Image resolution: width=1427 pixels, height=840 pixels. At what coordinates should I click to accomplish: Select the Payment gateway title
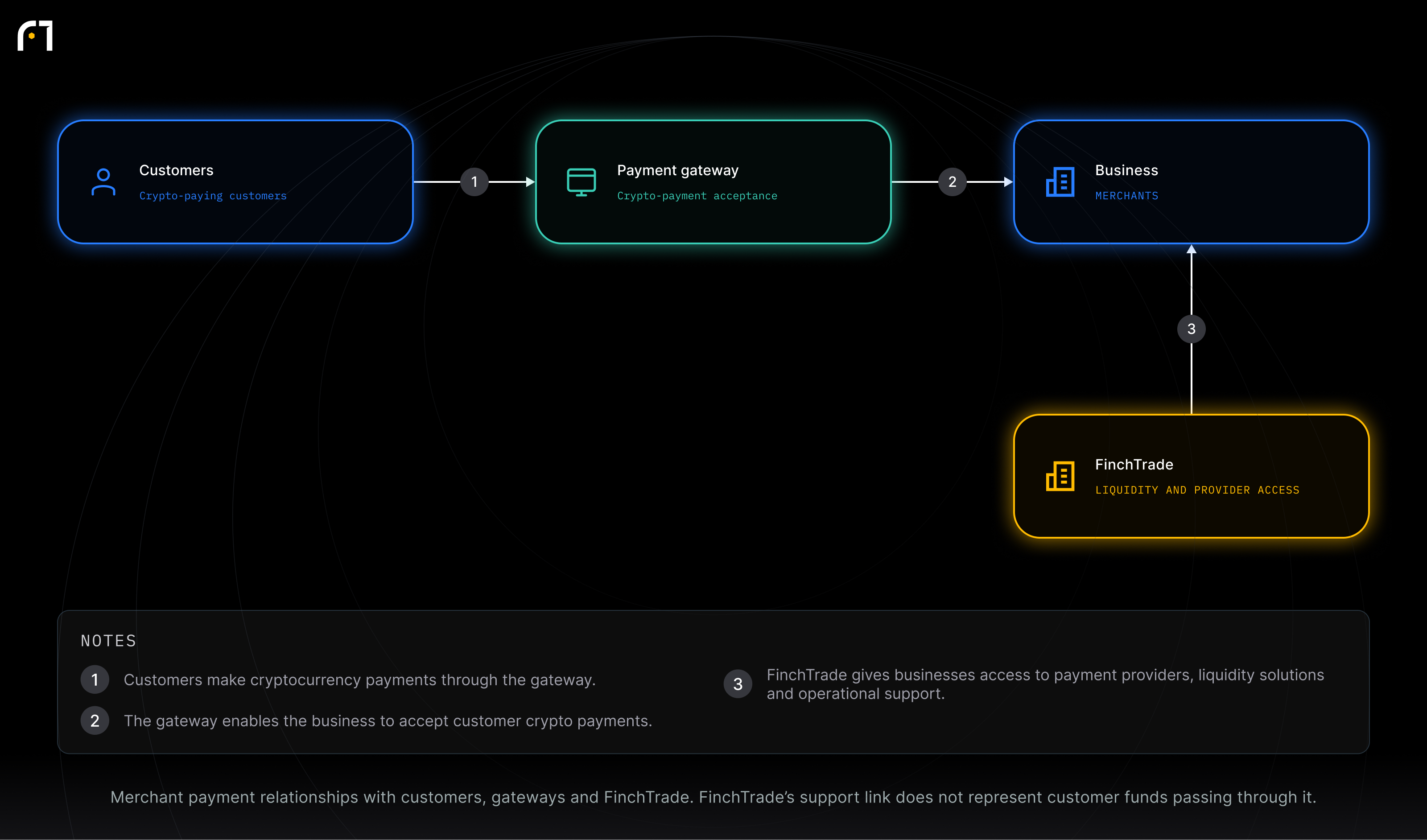678,170
